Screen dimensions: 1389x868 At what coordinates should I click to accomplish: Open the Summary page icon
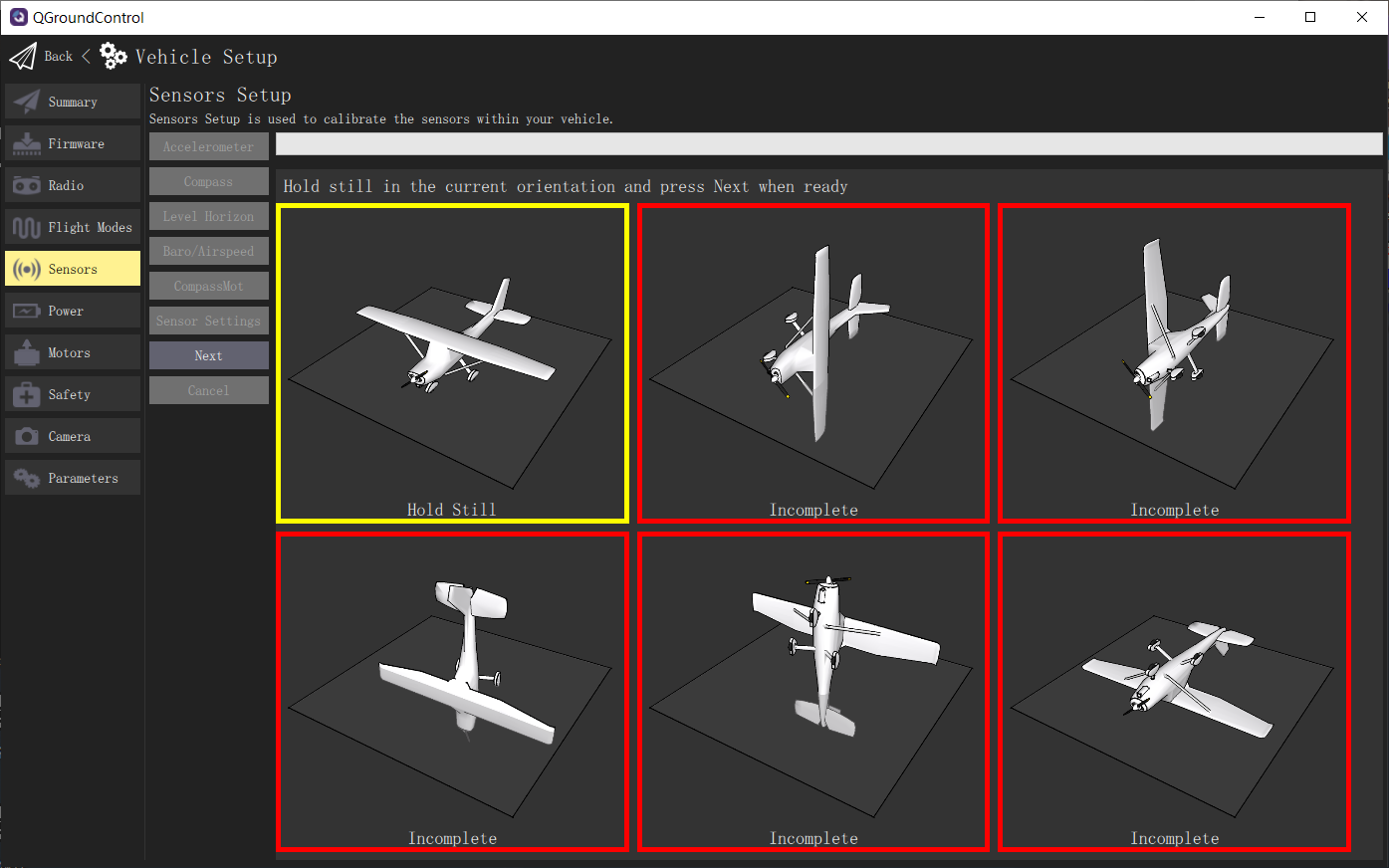coord(25,101)
